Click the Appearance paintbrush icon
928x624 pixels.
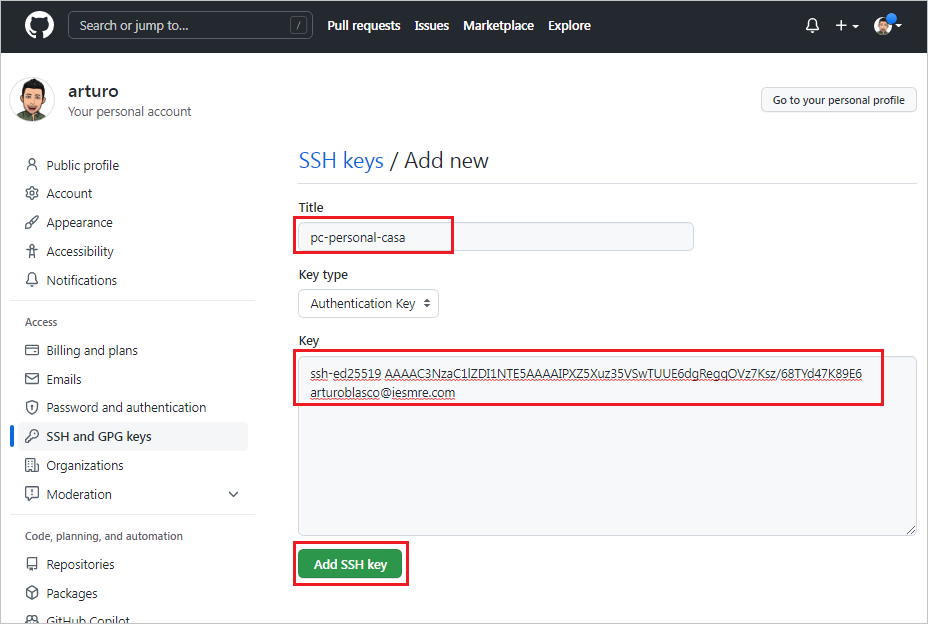click(x=33, y=222)
